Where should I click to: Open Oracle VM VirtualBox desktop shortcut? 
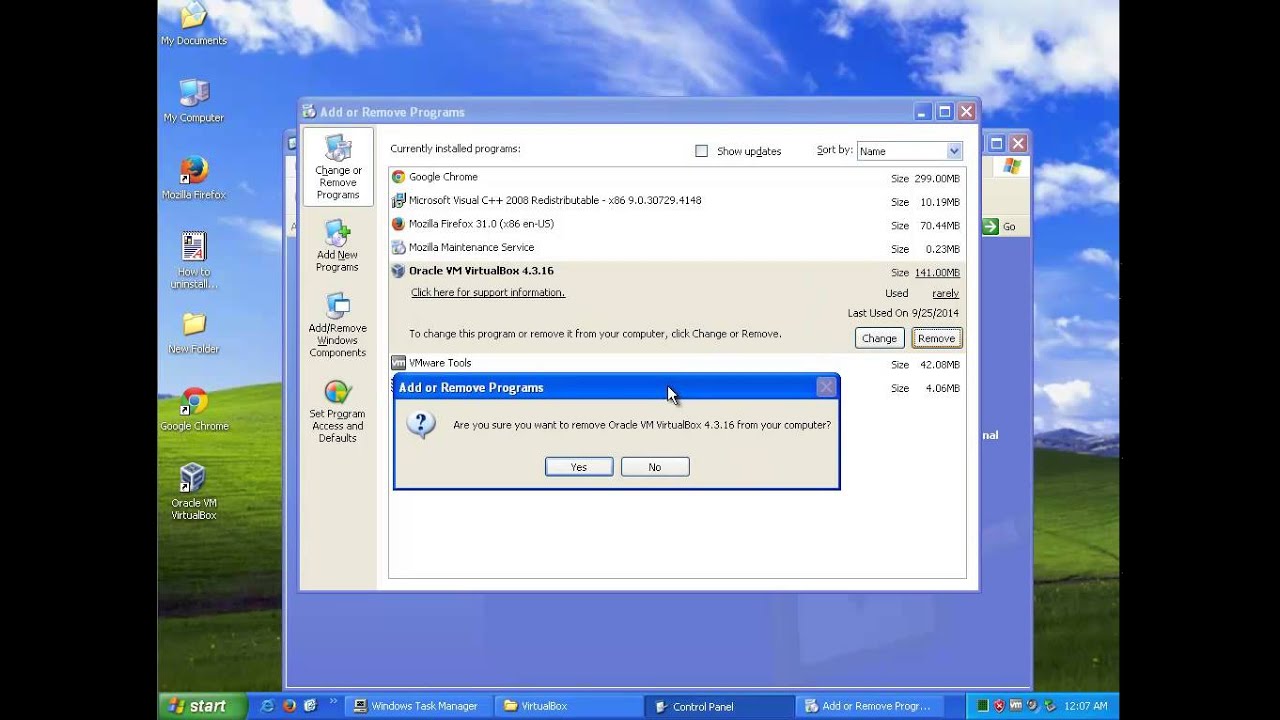(x=194, y=492)
